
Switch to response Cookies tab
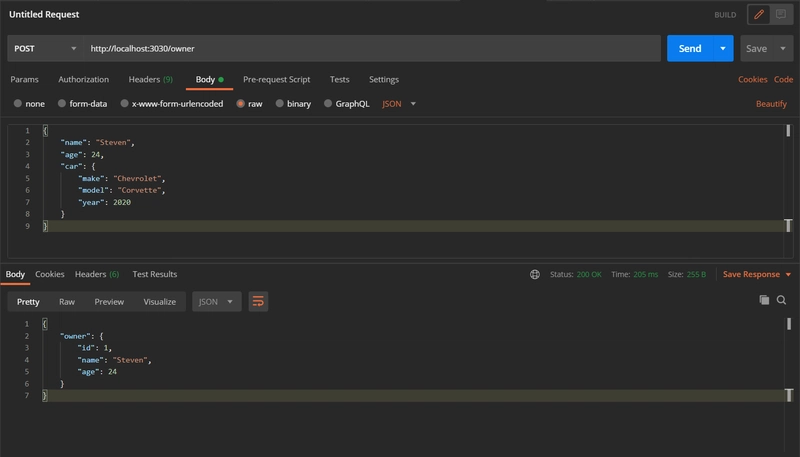point(49,274)
